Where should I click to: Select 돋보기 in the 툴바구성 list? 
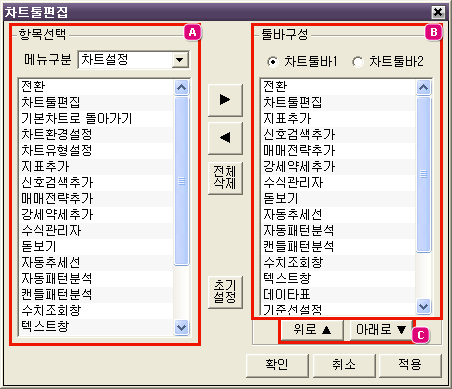click(x=338, y=198)
